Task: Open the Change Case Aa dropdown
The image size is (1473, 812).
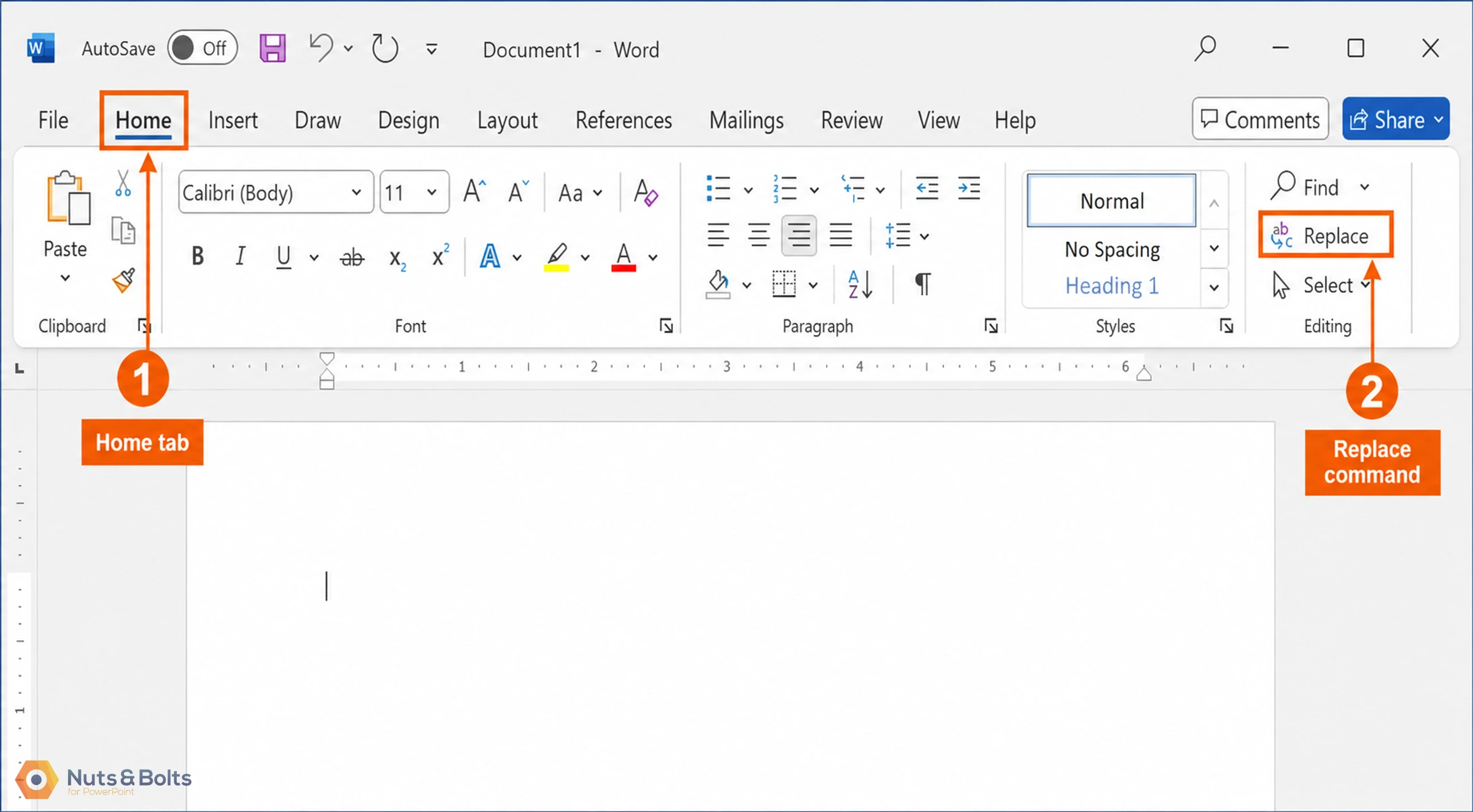Action: (580, 193)
